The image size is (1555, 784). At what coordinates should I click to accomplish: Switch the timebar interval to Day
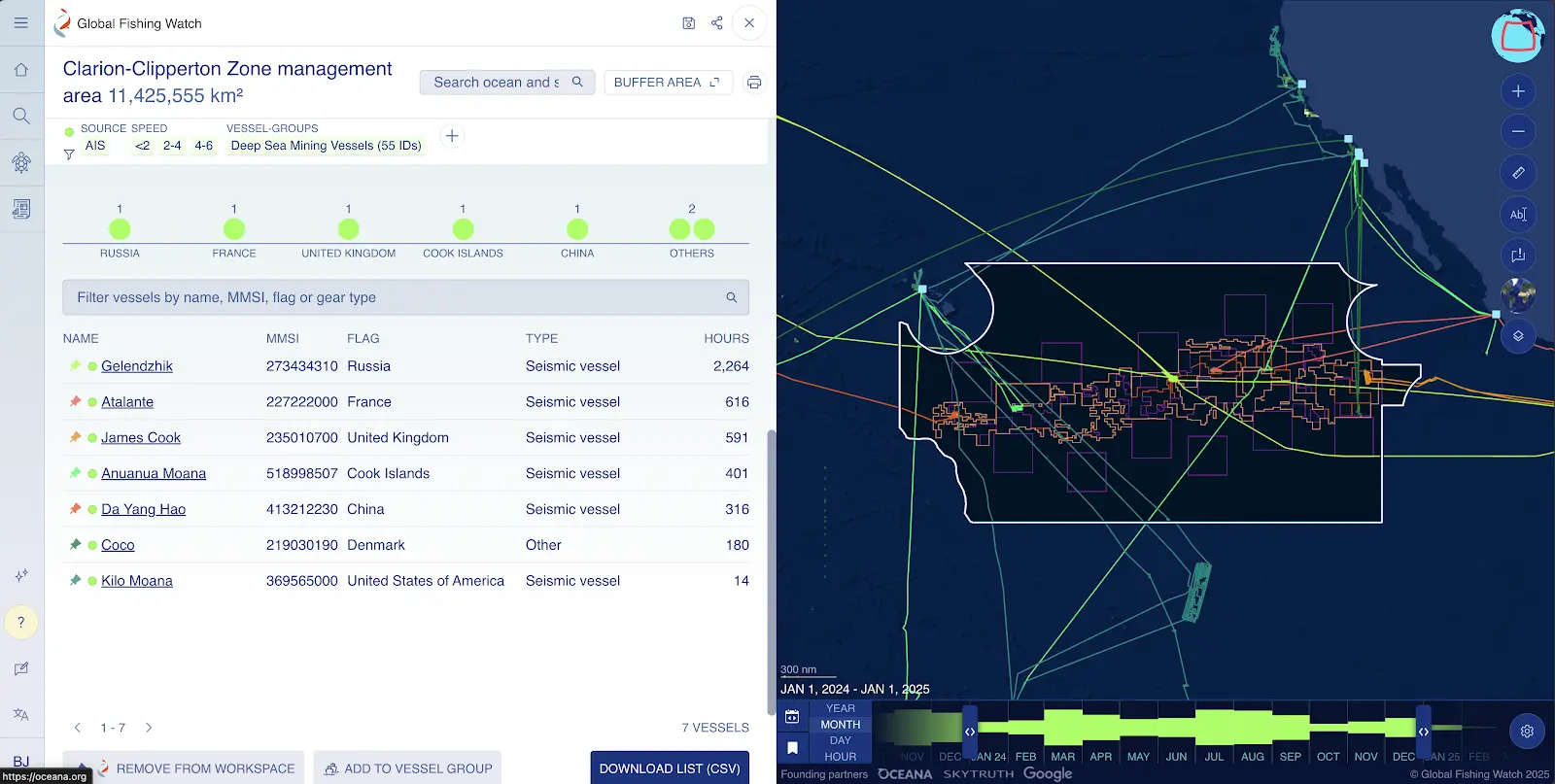click(840, 740)
